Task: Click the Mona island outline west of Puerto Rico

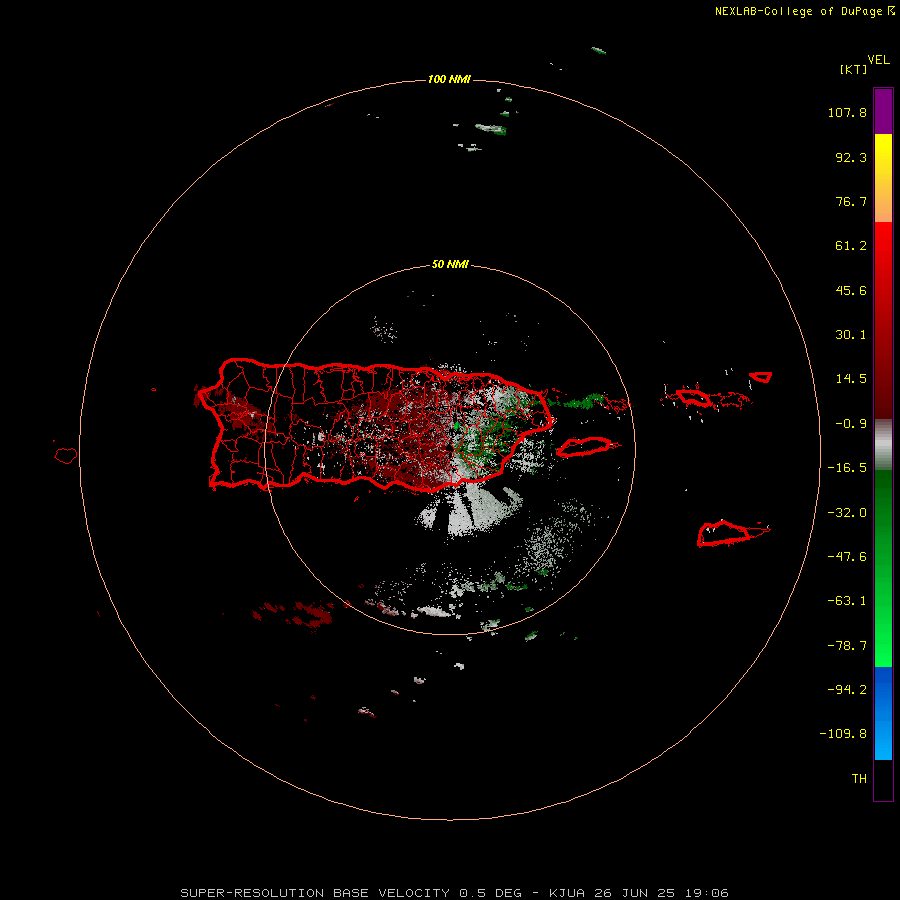Action: coord(66,456)
